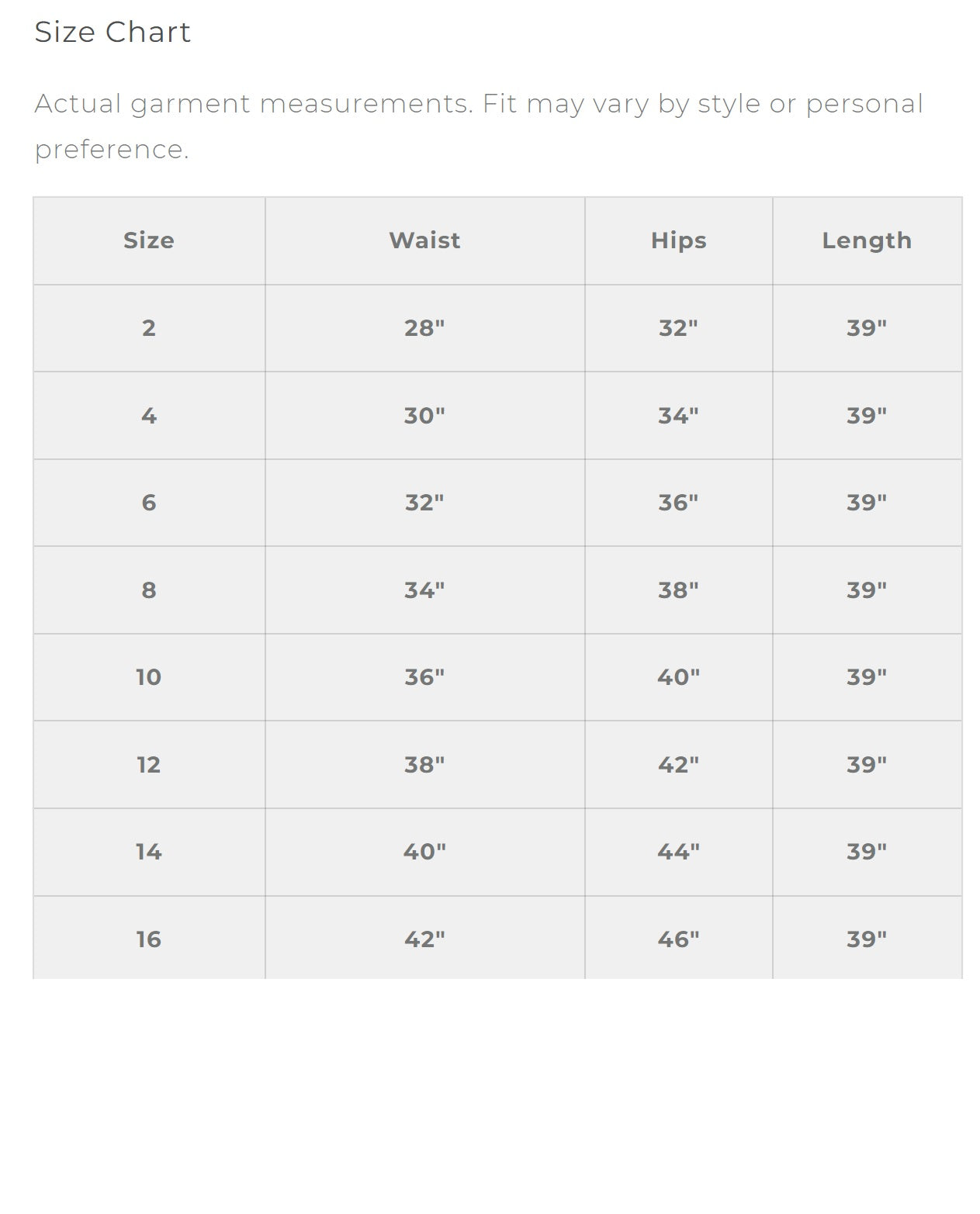Viewport: 980px width, 1214px height.
Task: Select the size 6 row label
Action: (x=149, y=503)
